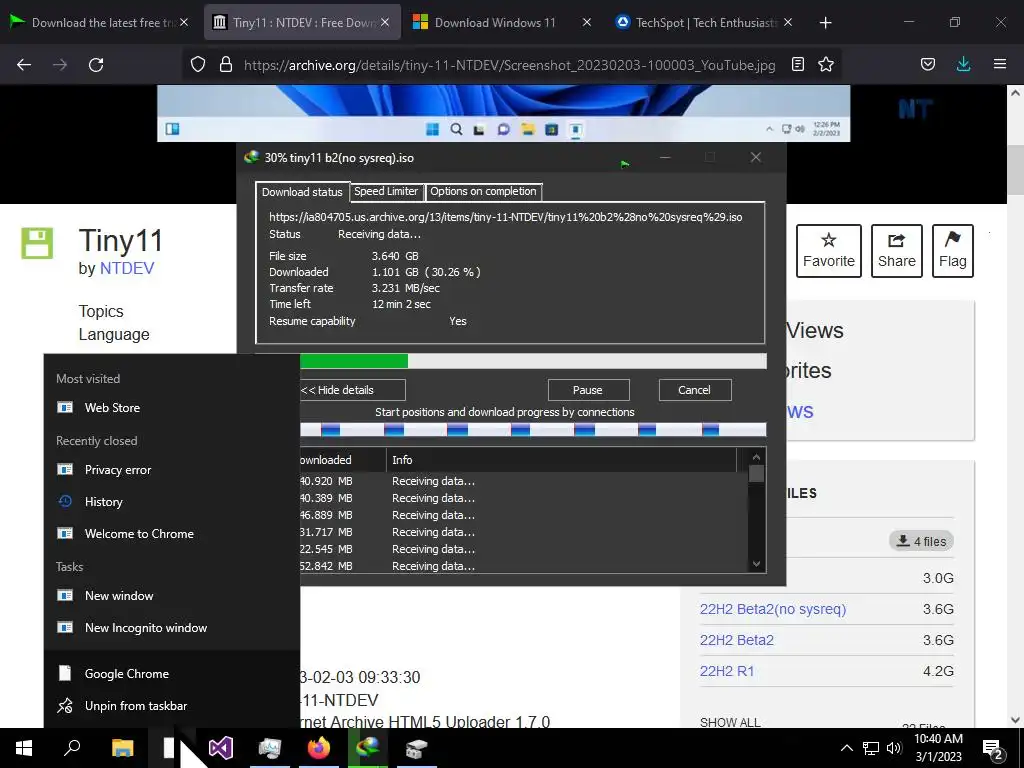Image resolution: width=1024 pixels, height=768 pixels.
Task: Close the TechSpot tab
Action: point(788,22)
